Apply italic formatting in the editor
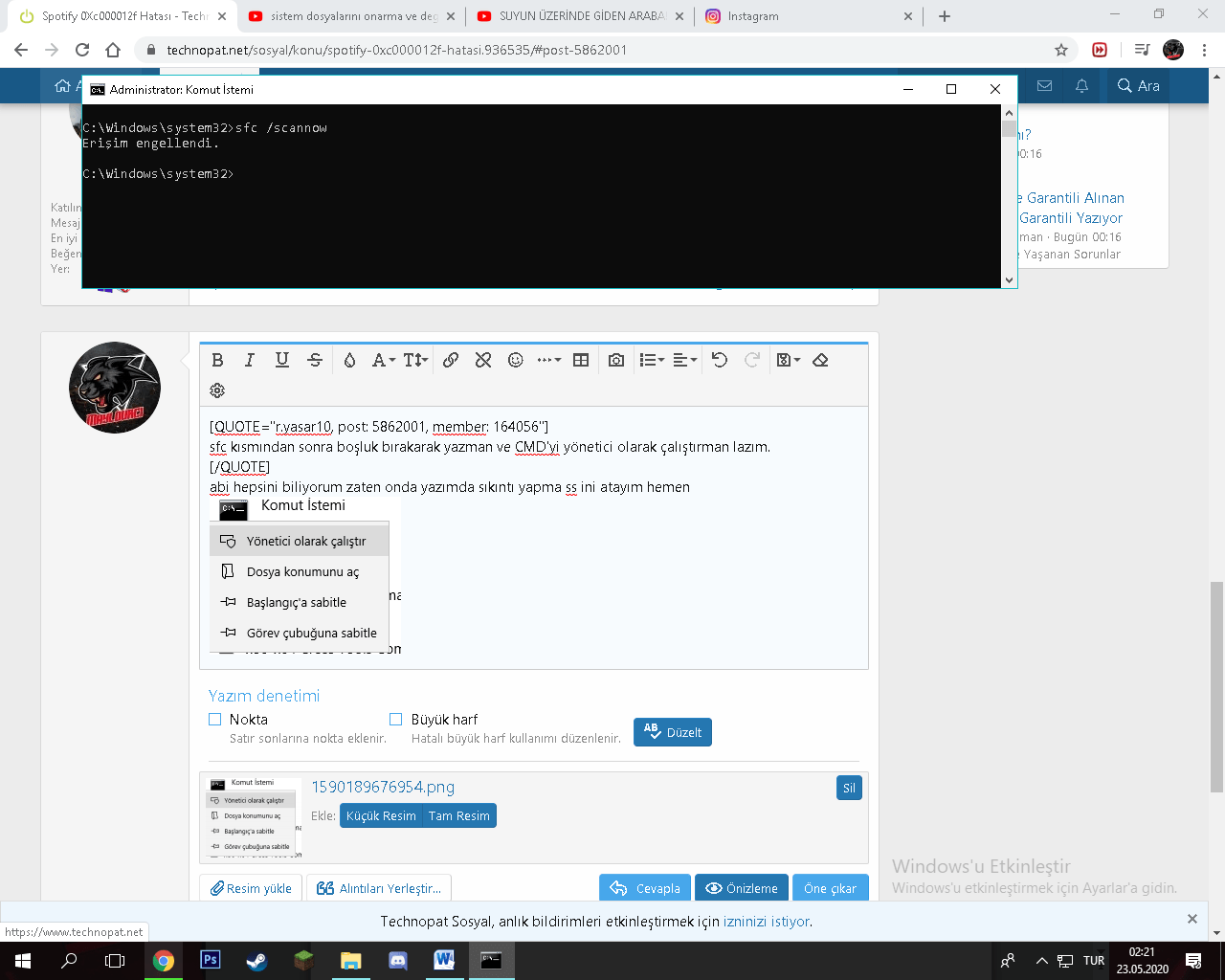1225x980 pixels. 249,360
